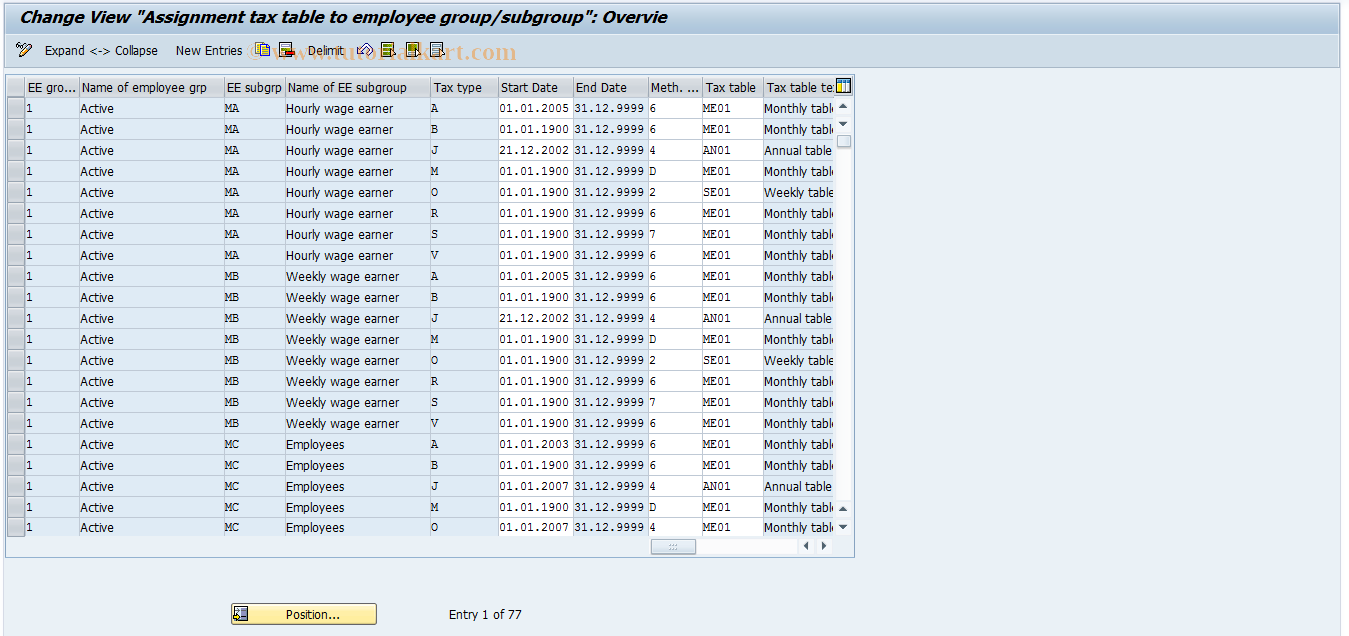The image size is (1349, 636).
Task: Click Meth. field D for Hourly wage earner M
Action: tap(675, 171)
